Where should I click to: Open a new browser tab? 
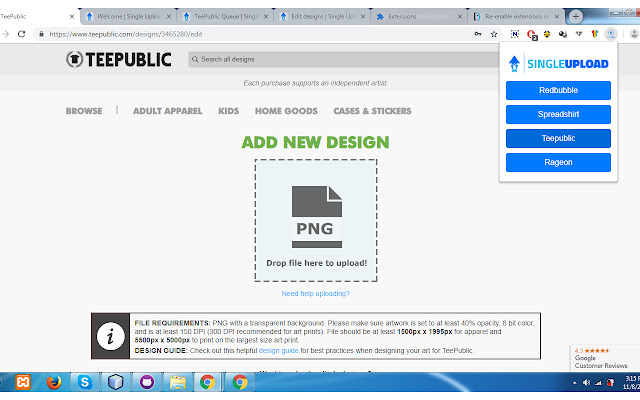pos(576,16)
